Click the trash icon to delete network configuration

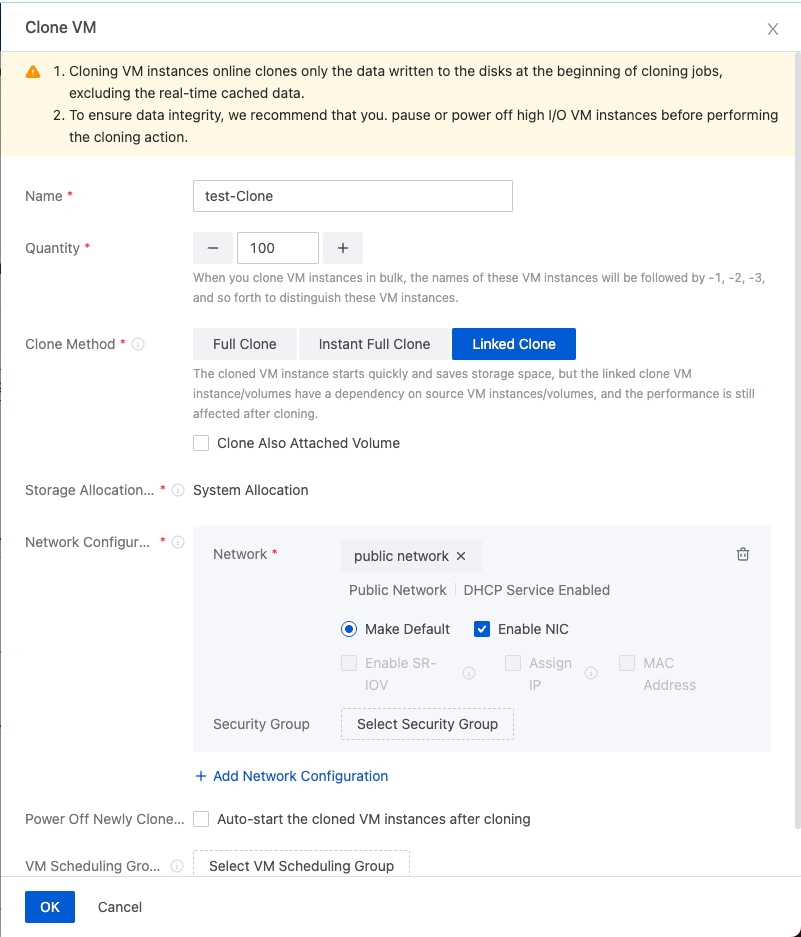pos(743,554)
